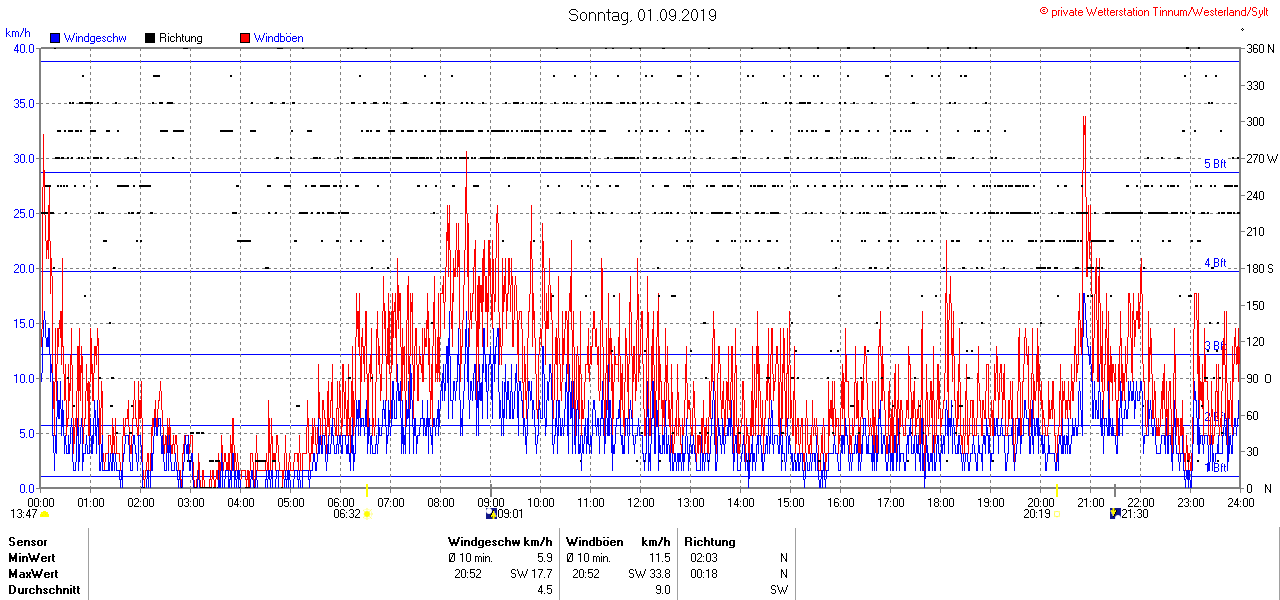Click the 35.0 value on the speed axis
Viewport: 1280px width, 600px height.
coord(23,104)
